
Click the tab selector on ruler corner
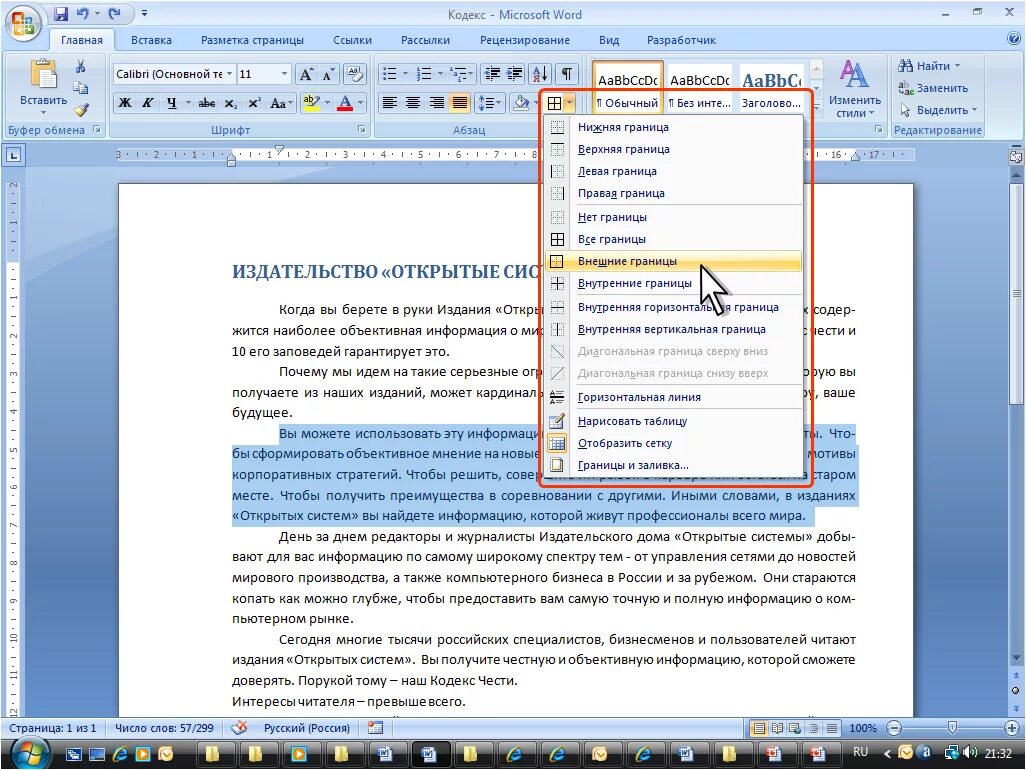14,155
